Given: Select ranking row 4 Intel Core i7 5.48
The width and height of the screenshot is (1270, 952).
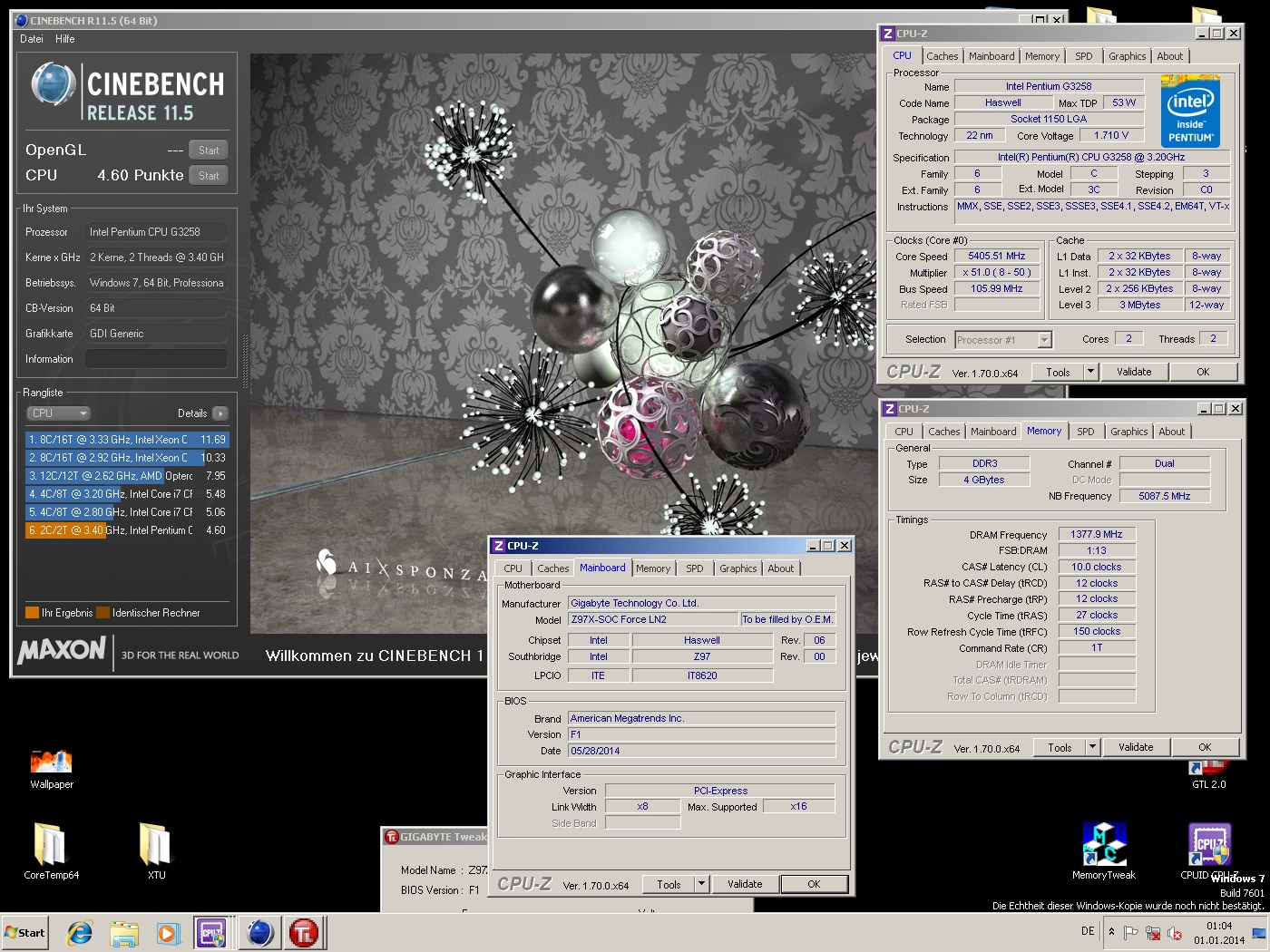Looking at the screenshot, I should click(127, 494).
